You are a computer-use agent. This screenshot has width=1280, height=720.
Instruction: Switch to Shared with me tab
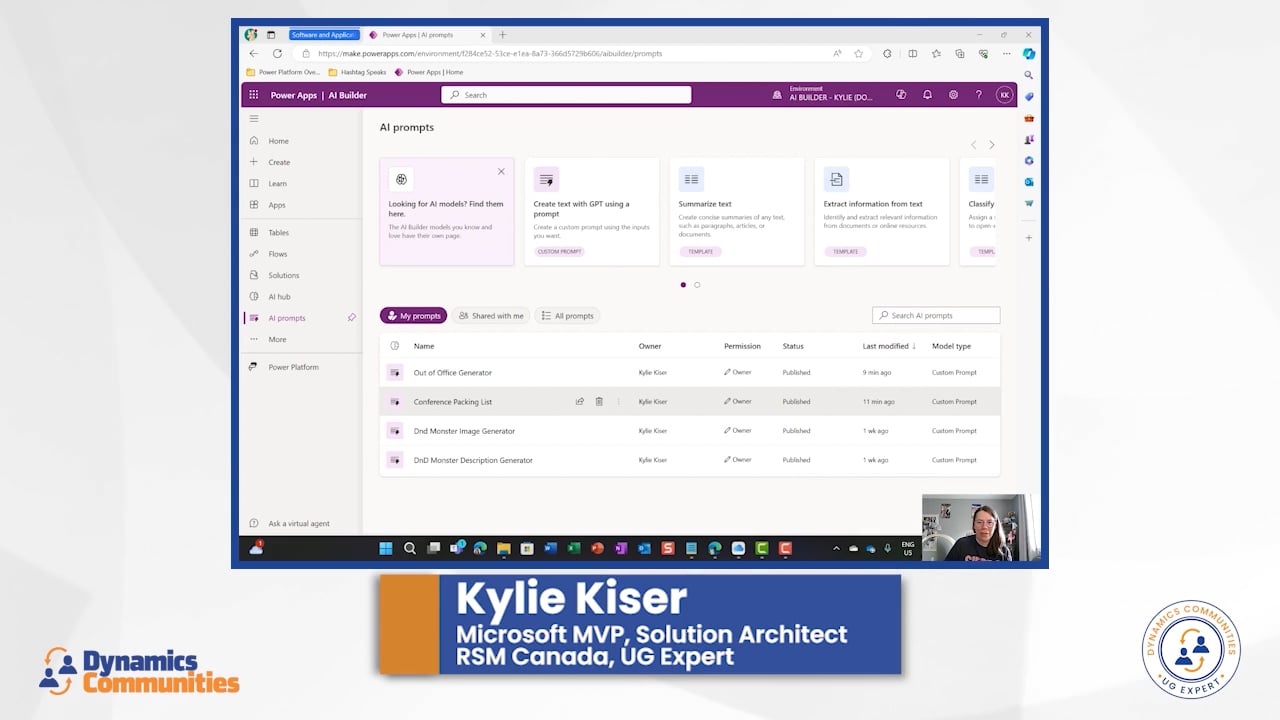point(490,316)
